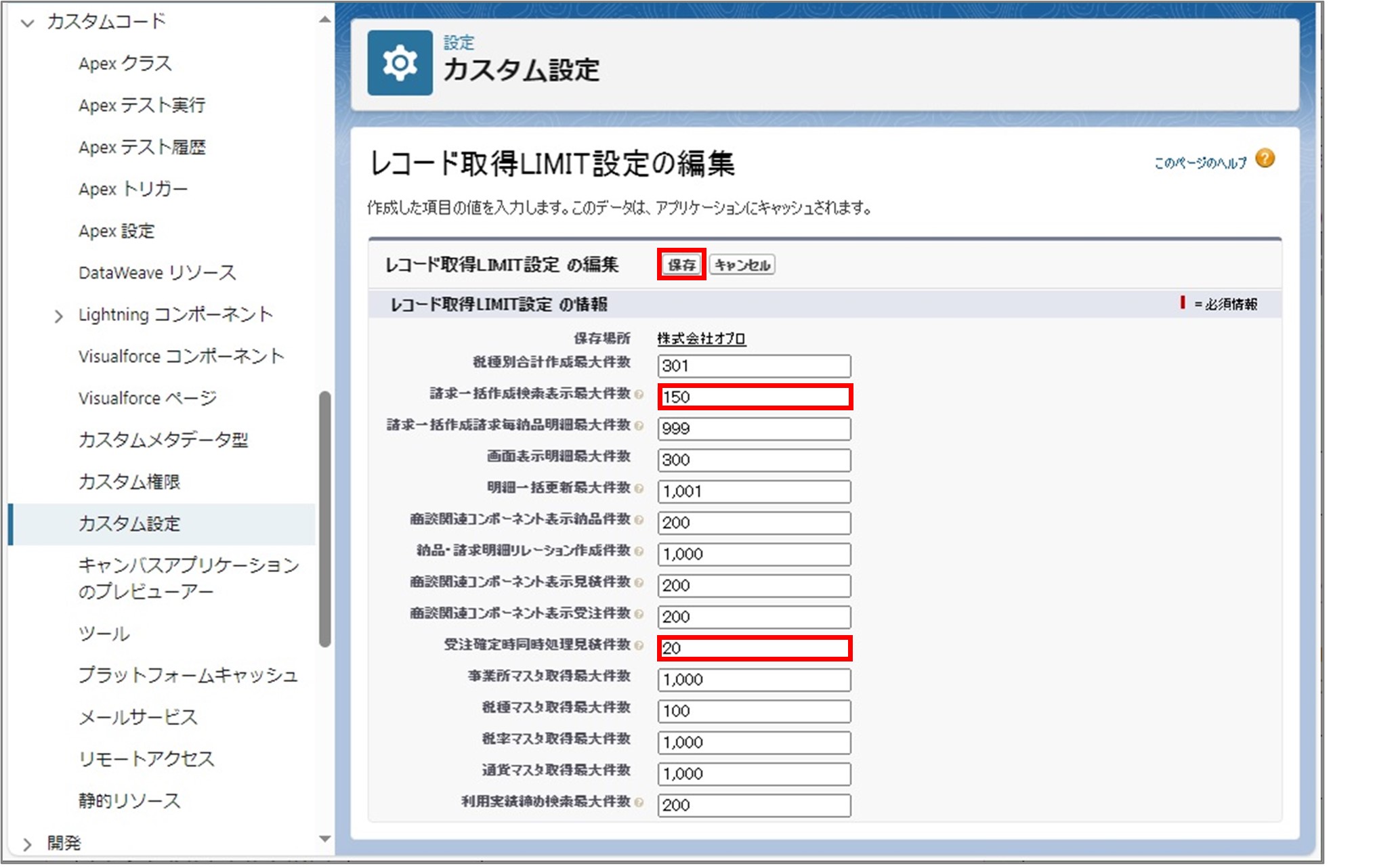1373x868 pixels.
Task: Select カスタム設定 in the sidebar
Action: click(163, 524)
